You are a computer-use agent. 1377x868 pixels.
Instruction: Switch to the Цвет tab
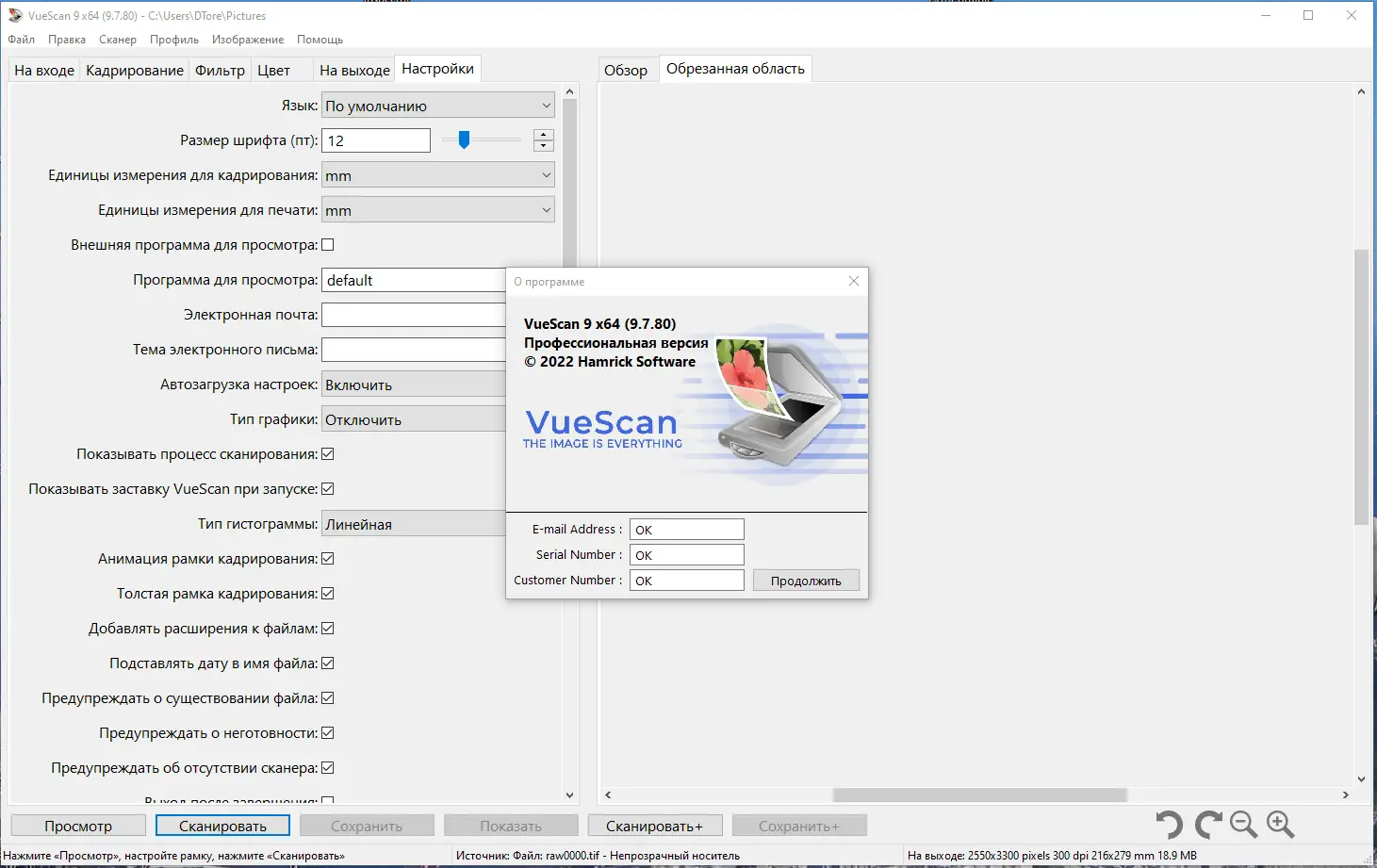(x=271, y=69)
